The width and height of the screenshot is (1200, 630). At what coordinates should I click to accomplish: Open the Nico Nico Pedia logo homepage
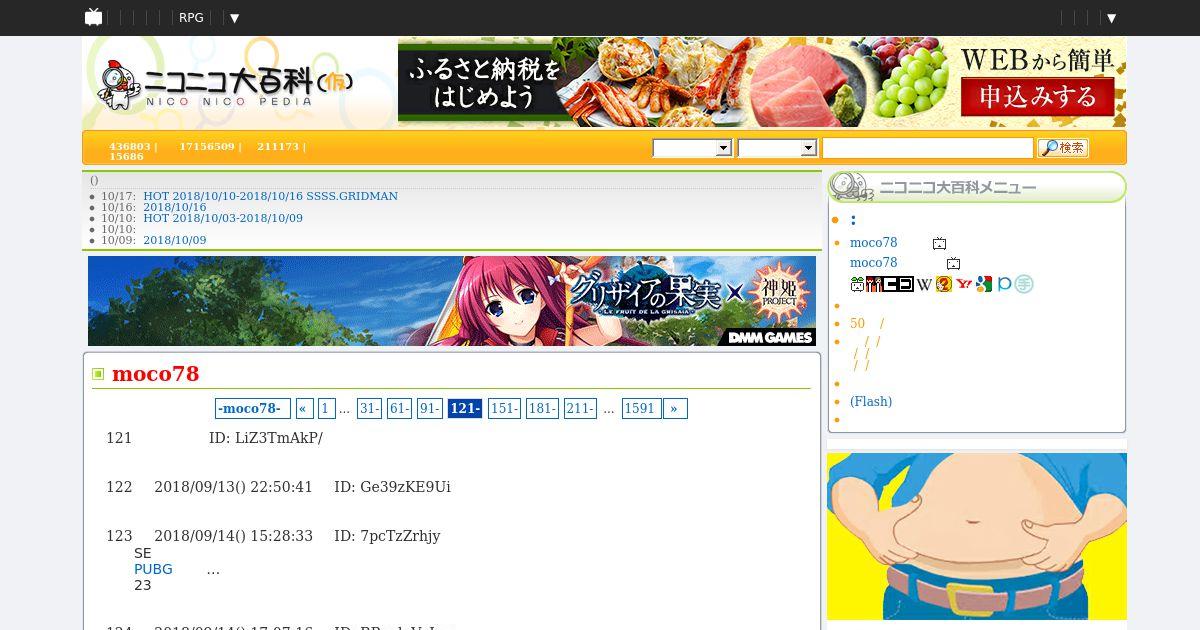coord(225,85)
